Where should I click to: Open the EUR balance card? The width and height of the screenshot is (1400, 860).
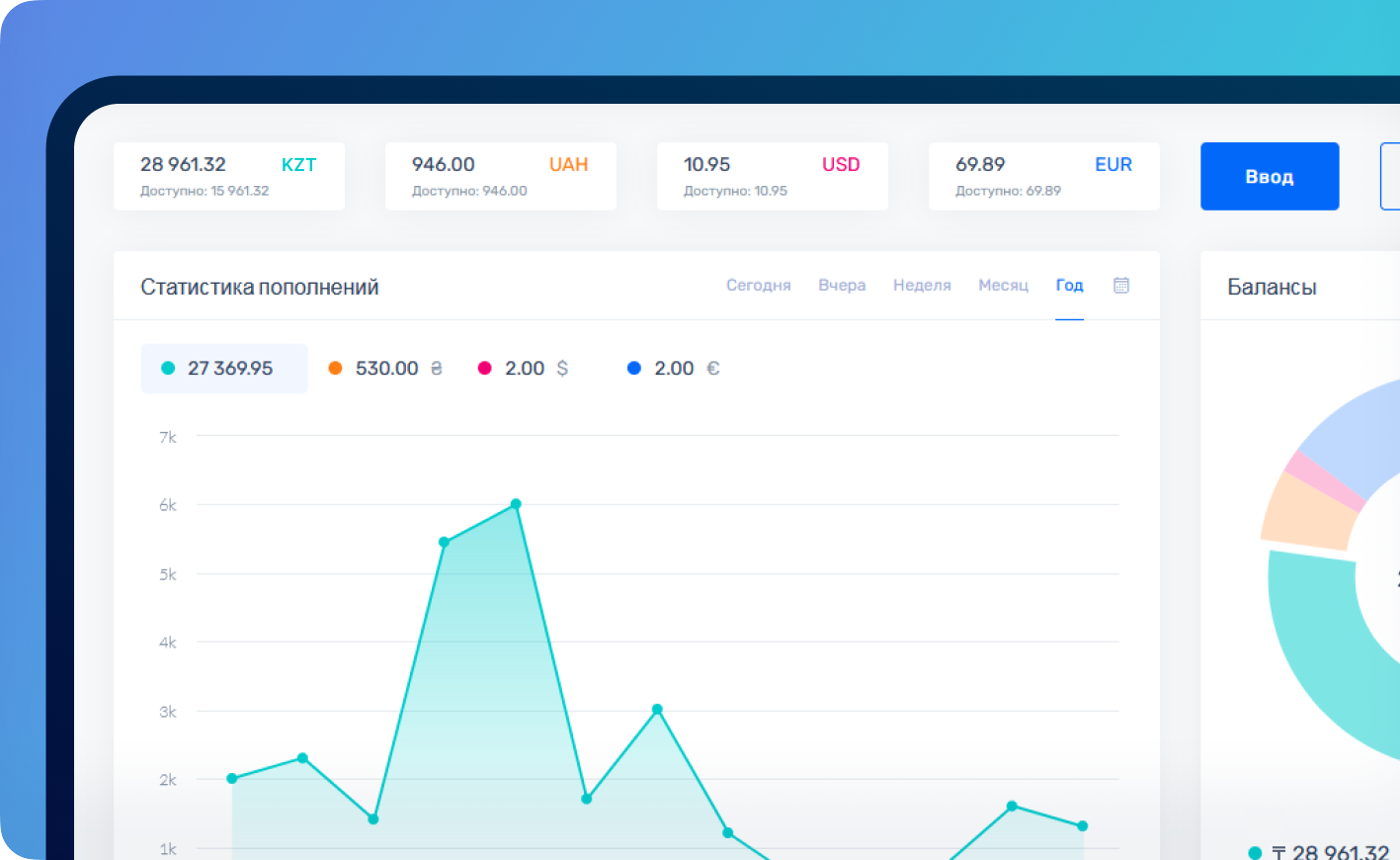(x=1044, y=176)
